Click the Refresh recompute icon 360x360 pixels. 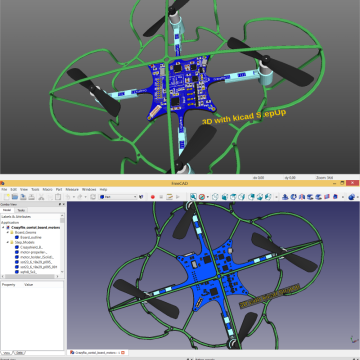coord(93,197)
